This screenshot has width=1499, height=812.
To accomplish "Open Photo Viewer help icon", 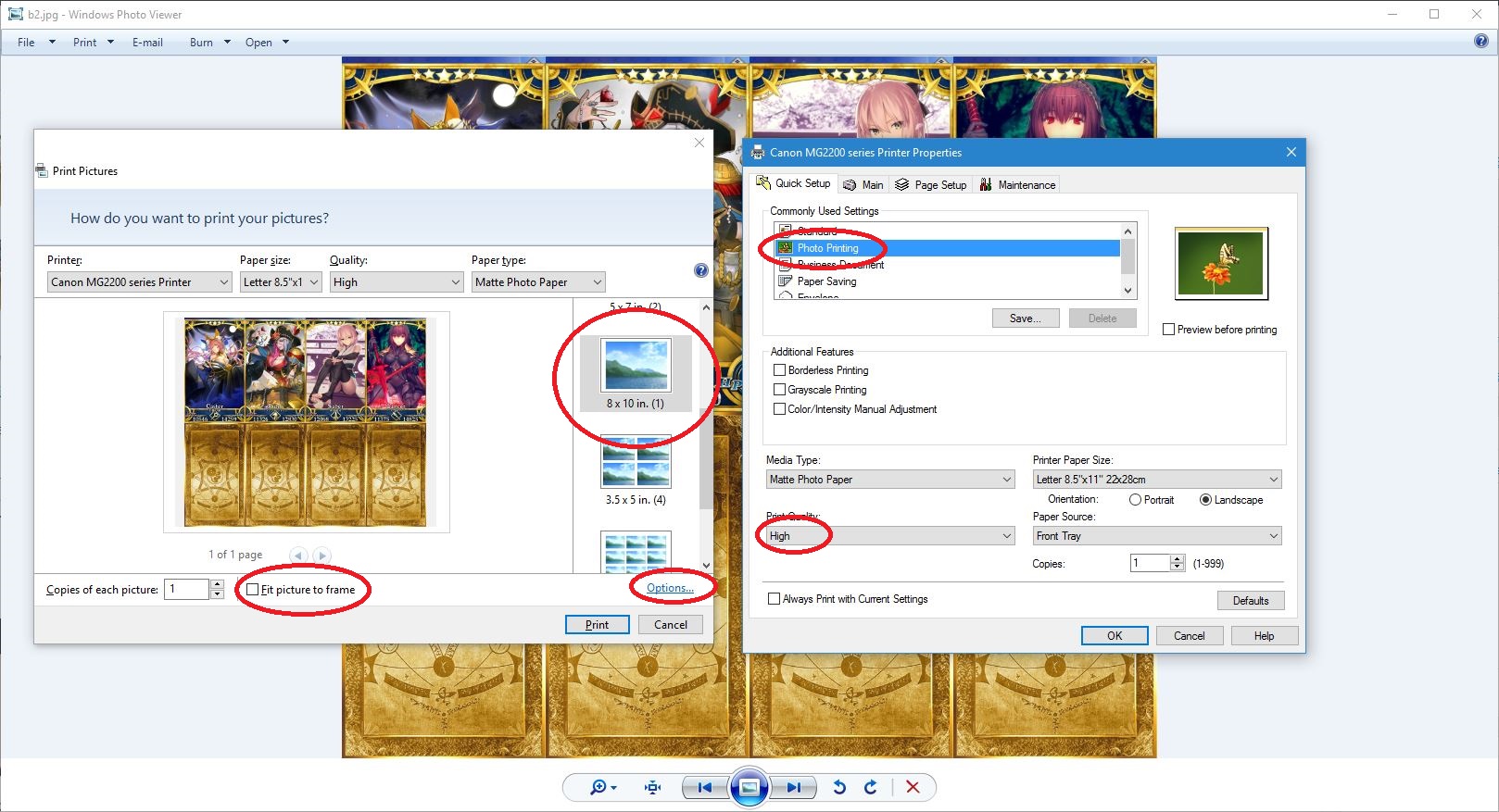I will (1480, 41).
